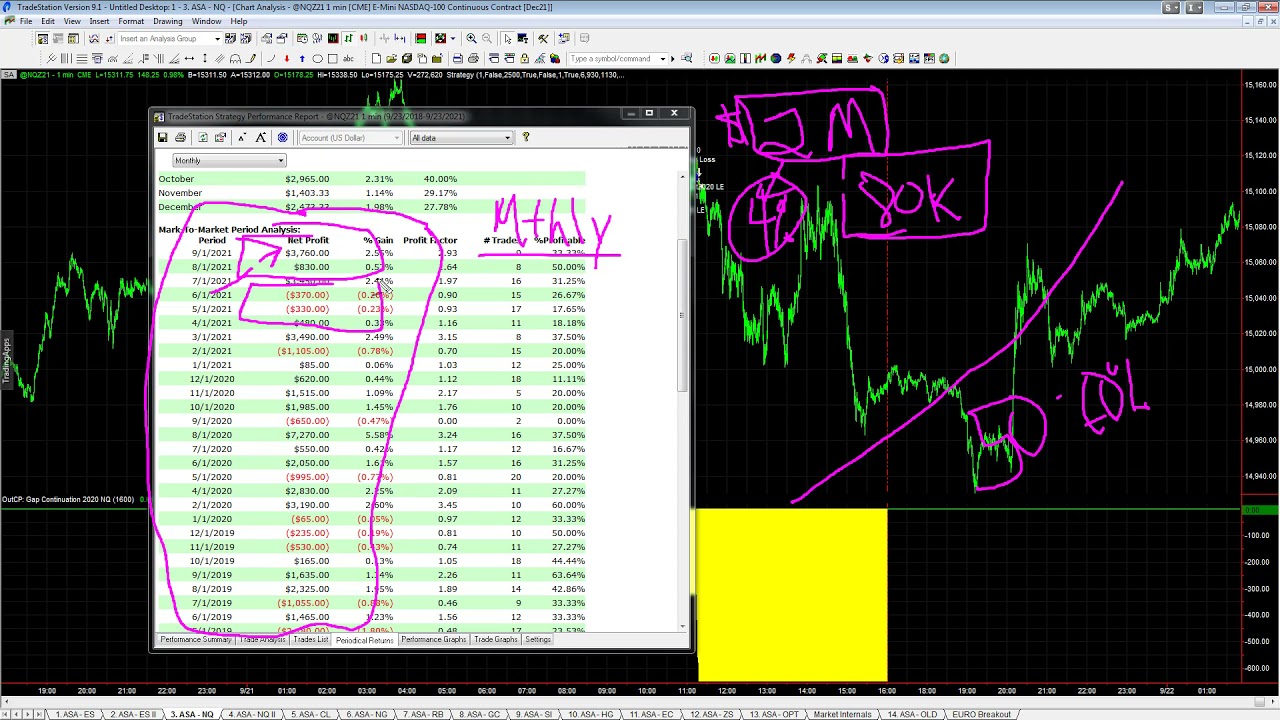Open the report Settings tab
This screenshot has width=1280, height=720.
tap(538, 640)
